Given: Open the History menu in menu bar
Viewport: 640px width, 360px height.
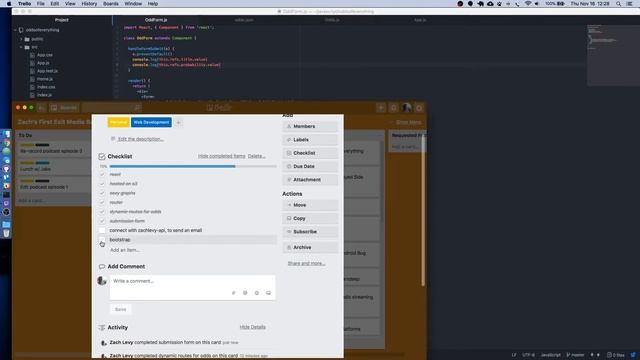Looking at the screenshot, I should tap(89, 4).
